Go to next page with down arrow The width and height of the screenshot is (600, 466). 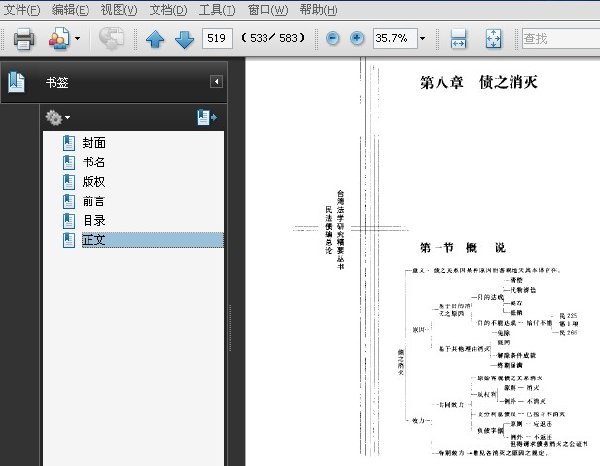click(x=184, y=39)
